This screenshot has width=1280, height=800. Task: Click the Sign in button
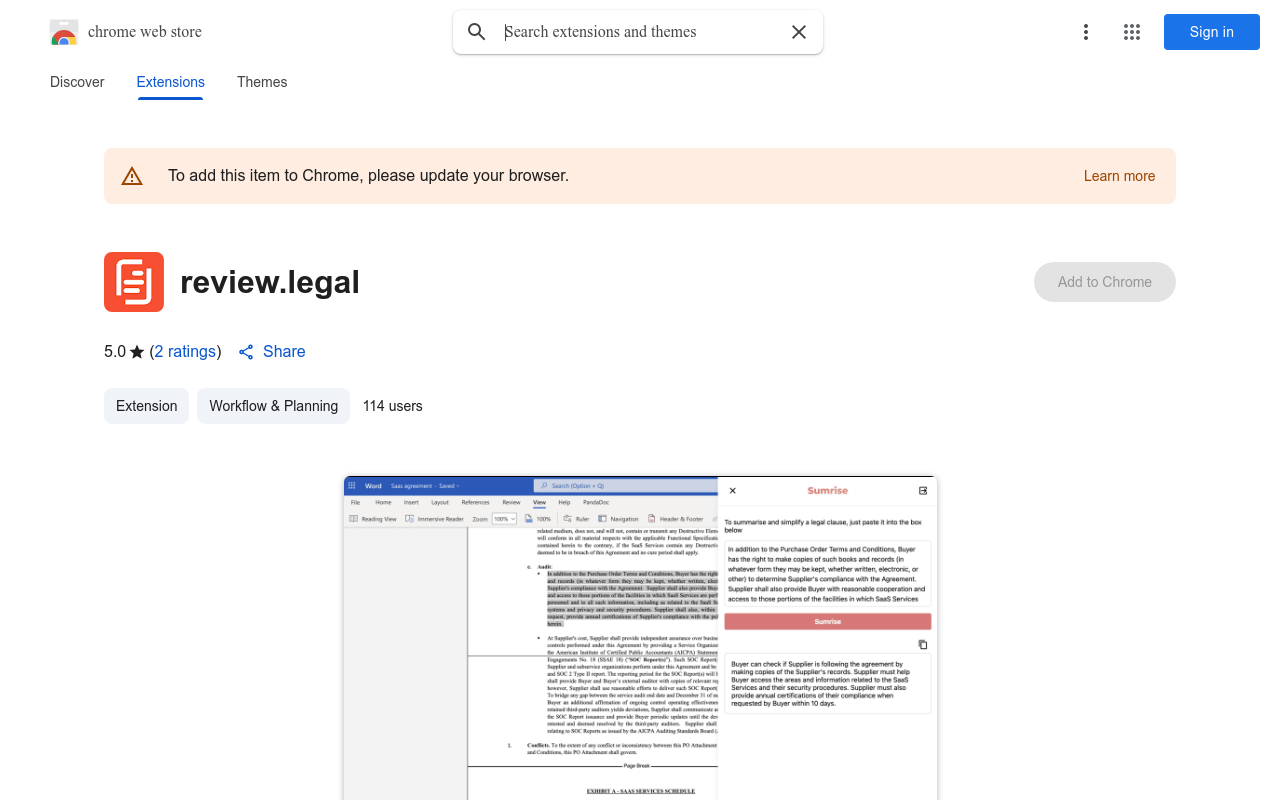pos(1212,32)
